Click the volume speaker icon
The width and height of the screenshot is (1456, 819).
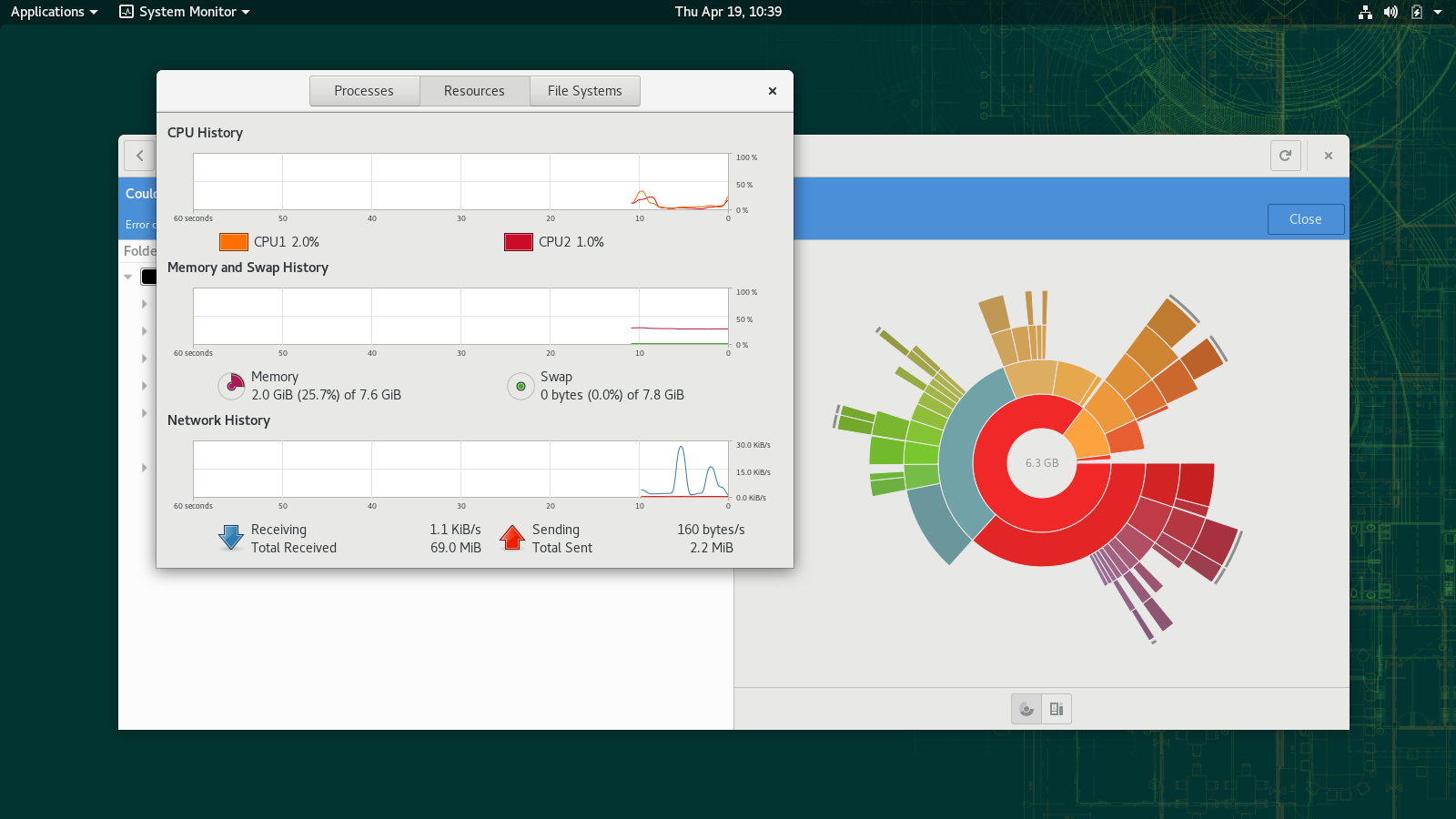point(1390,12)
